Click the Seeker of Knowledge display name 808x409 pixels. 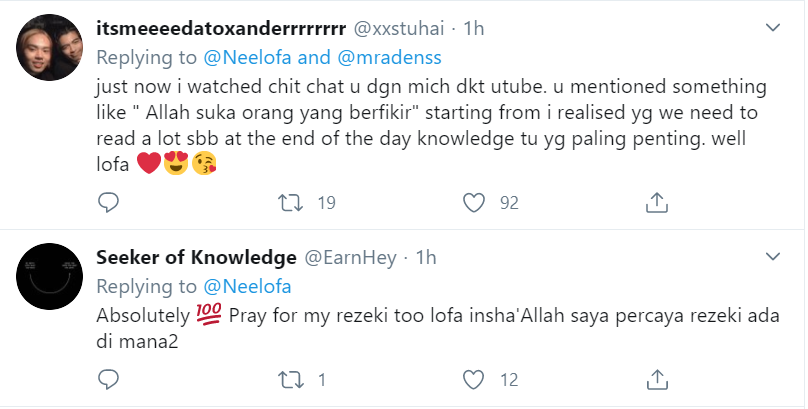pos(196,258)
